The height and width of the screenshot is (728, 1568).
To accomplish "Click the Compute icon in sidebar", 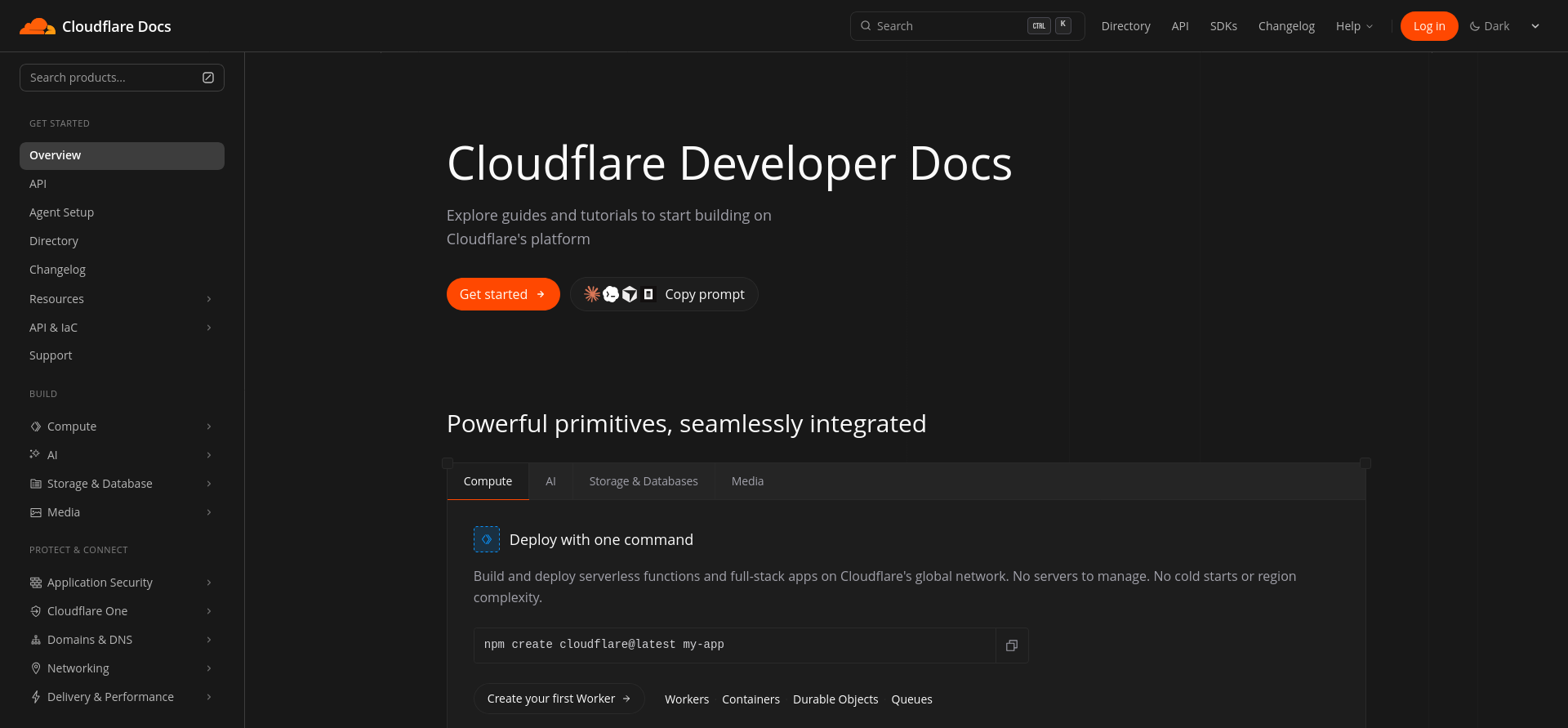I will coord(36,427).
